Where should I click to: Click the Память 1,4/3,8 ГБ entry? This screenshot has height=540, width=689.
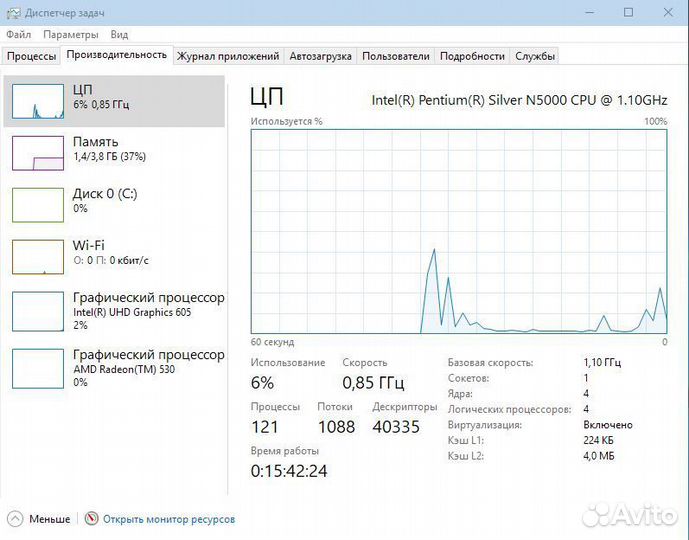pos(114,153)
